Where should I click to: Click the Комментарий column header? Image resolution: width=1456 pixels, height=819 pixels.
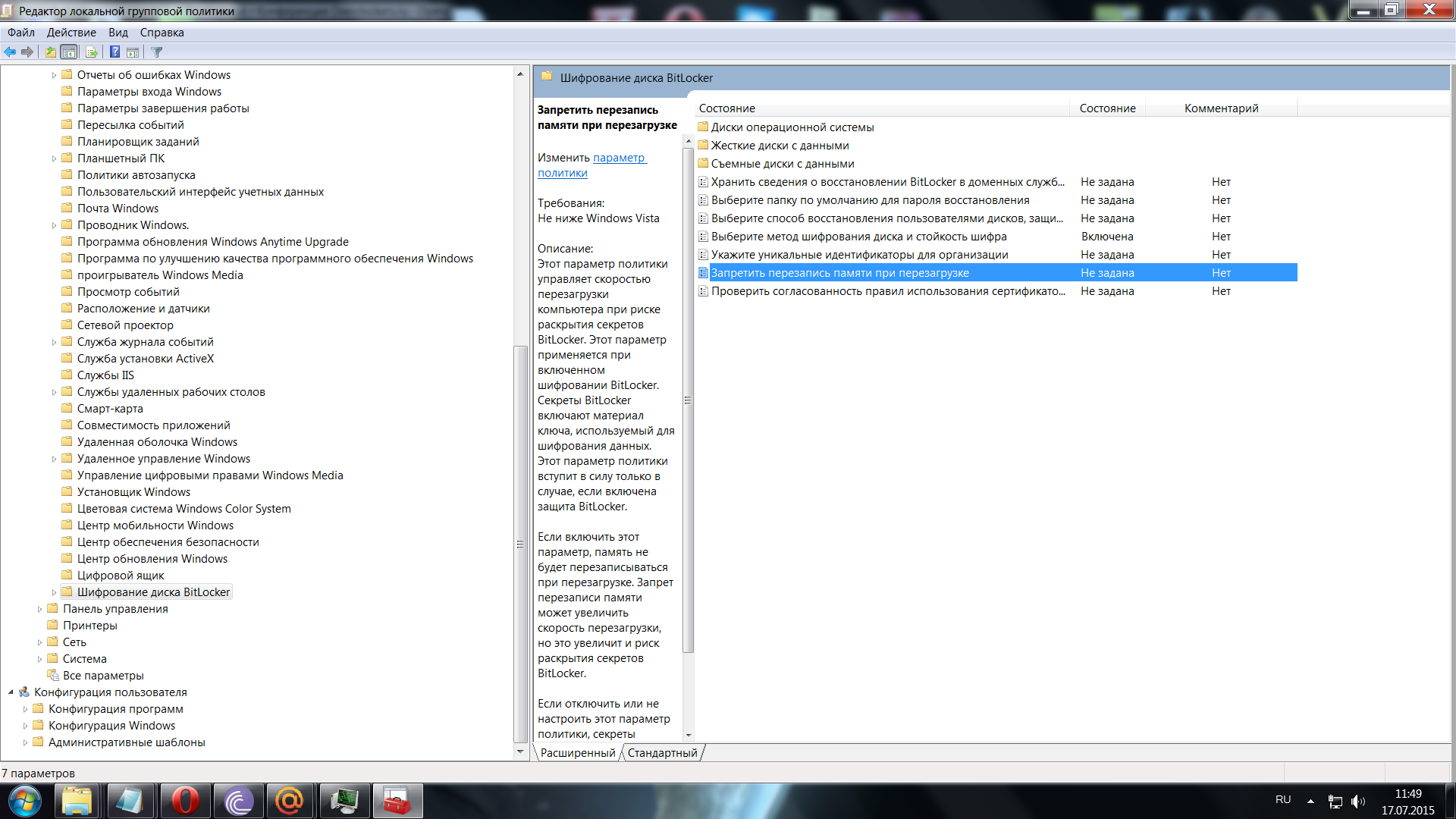[x=1221, y=108]
